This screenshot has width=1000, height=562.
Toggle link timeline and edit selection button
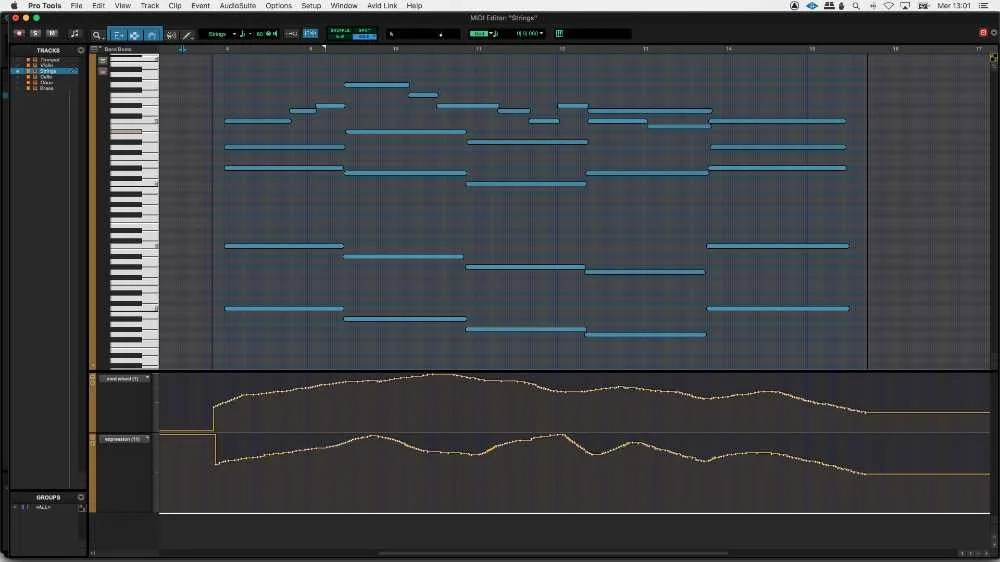pos(291,34)
